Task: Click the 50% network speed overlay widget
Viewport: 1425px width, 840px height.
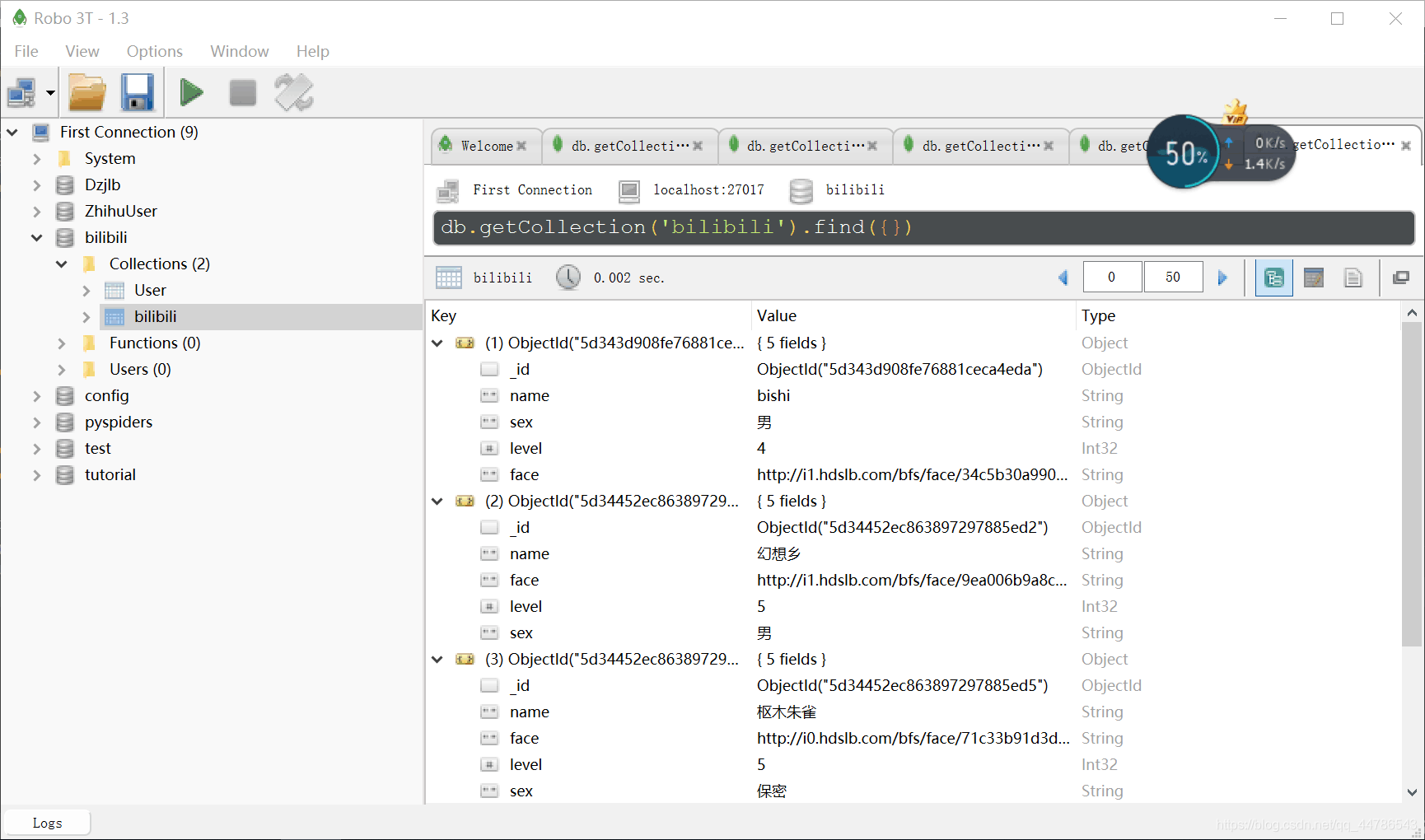Action: pos(1220,152)
